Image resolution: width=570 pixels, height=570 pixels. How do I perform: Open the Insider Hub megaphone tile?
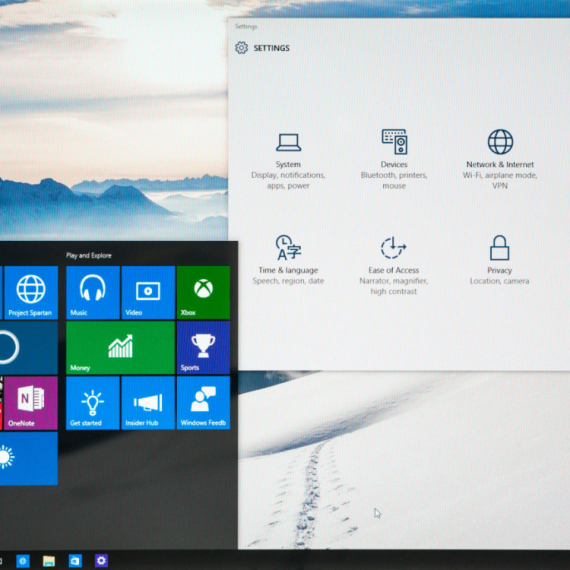click(148, 403)
